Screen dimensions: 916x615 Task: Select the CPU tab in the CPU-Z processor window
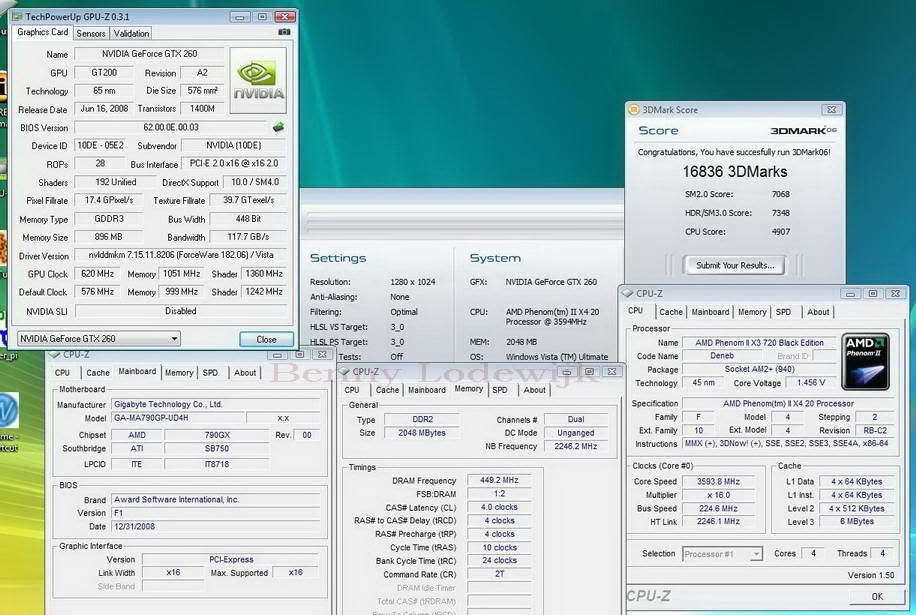[x=636, y=311]
